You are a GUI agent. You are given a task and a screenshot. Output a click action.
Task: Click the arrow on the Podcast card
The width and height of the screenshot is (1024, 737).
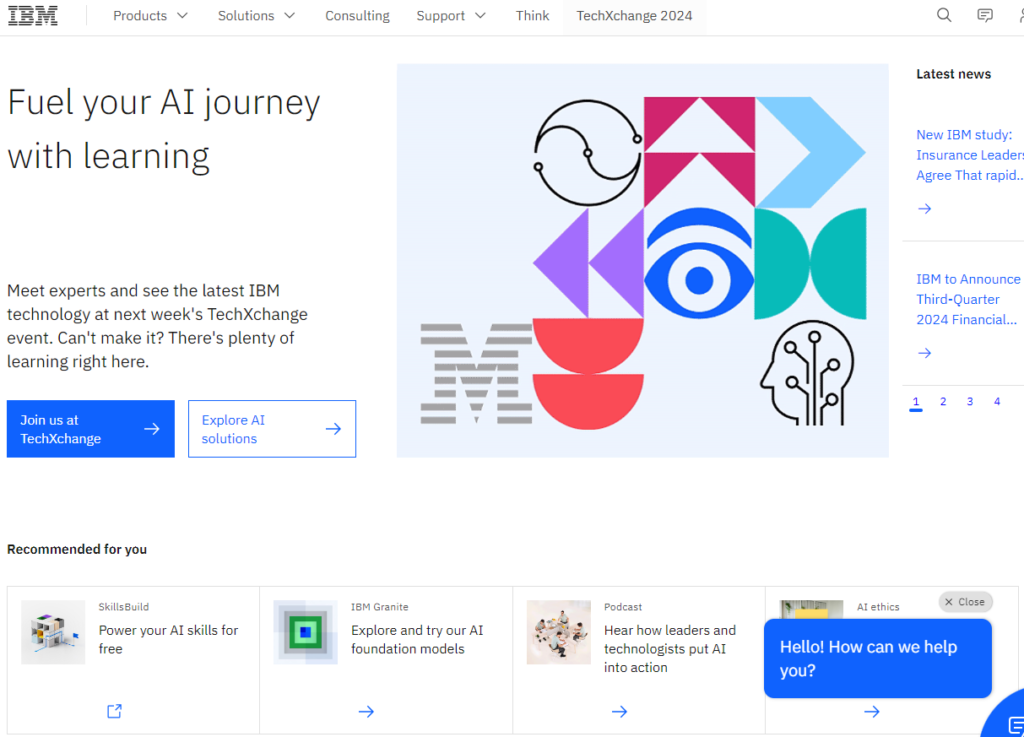coord(619,712)
